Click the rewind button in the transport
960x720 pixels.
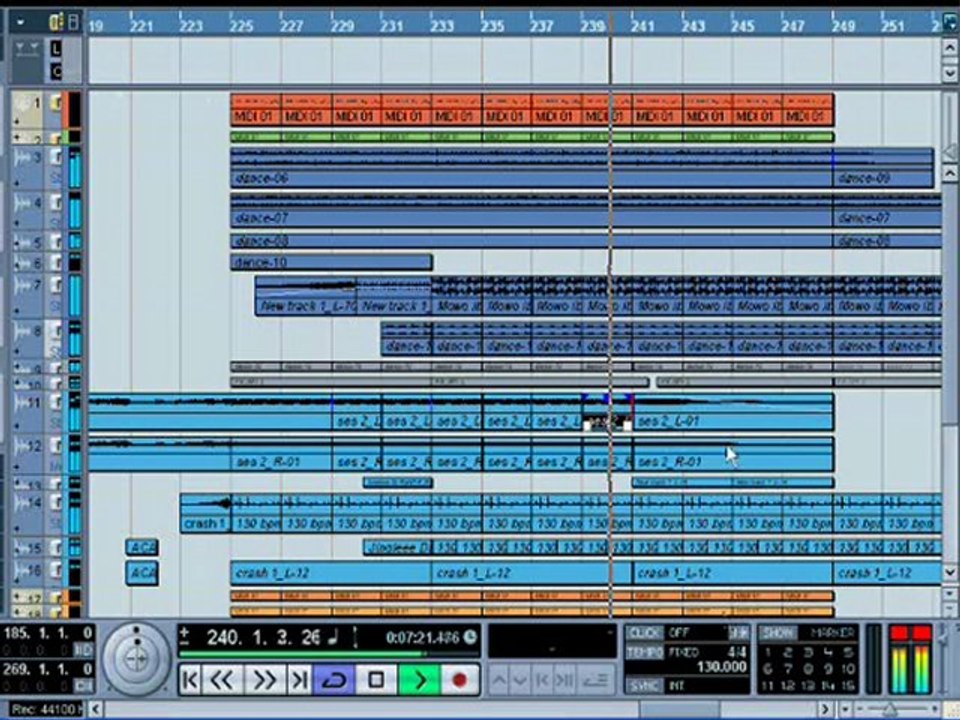(222, 680)
